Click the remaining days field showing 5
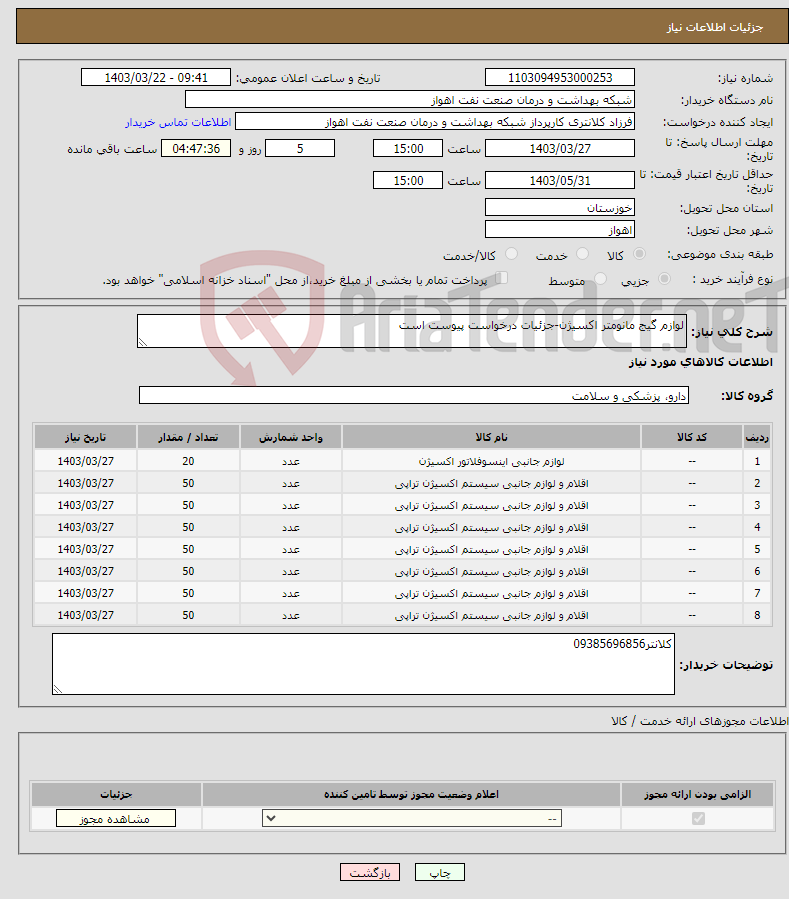This screenshot has width=789, height=899. (x=300, y=148)
